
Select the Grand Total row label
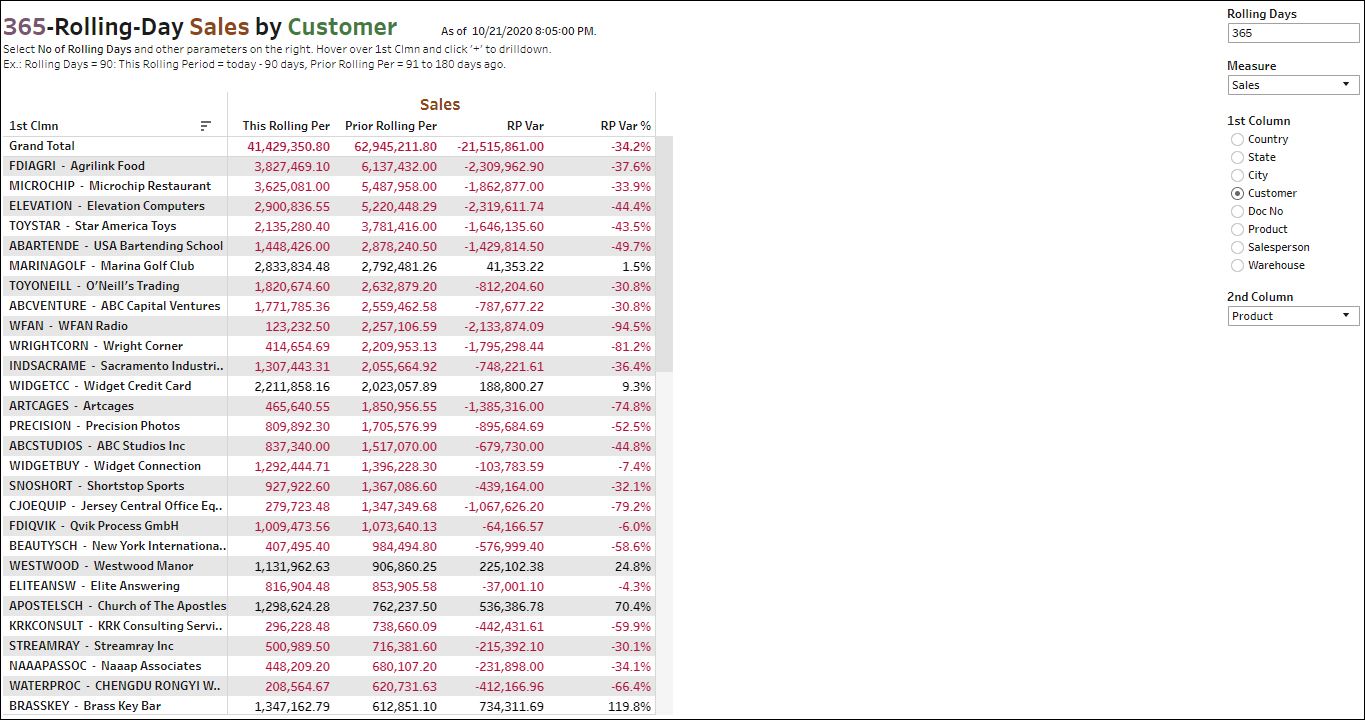[42, 146]
